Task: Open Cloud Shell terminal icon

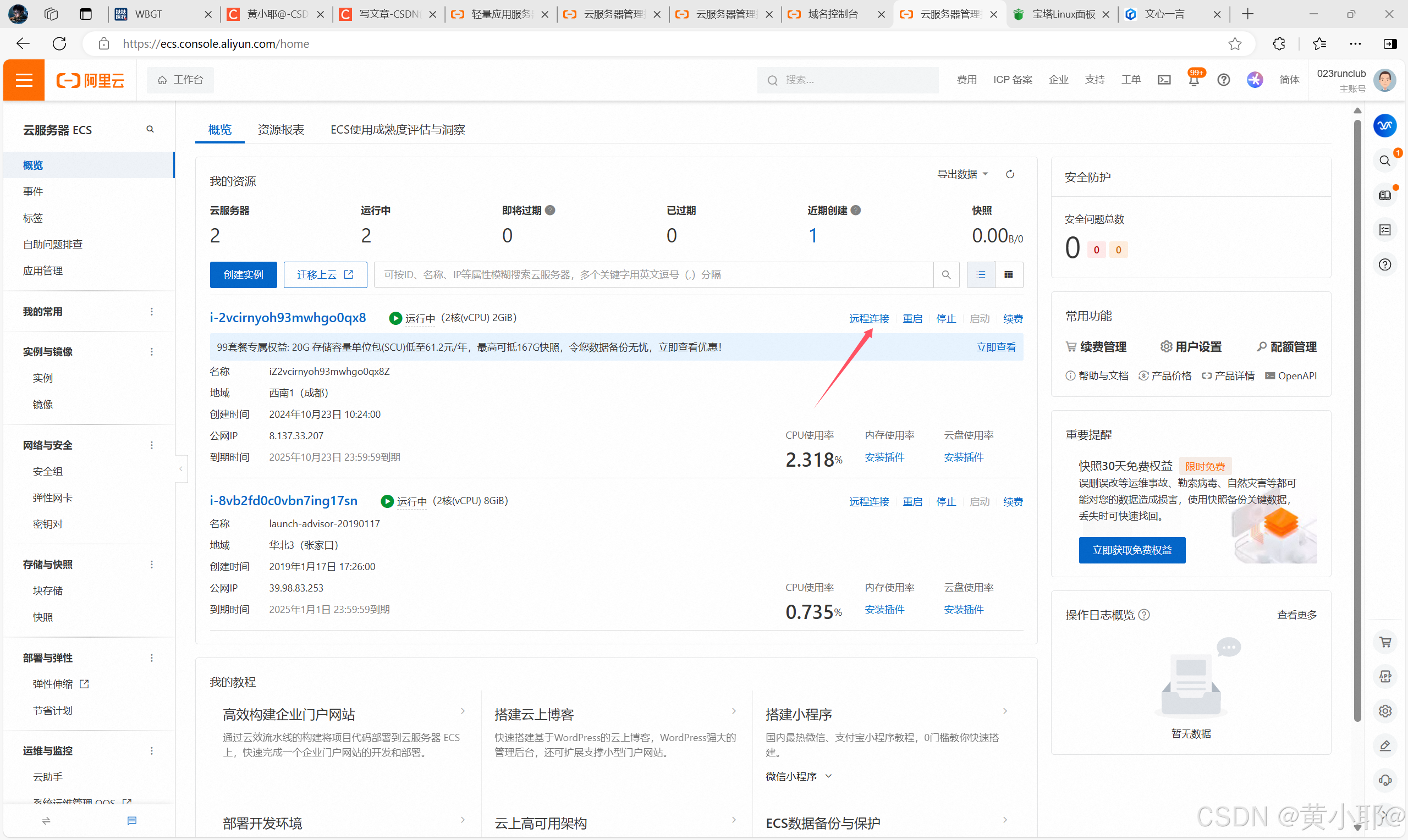Action: (1164, 80)
